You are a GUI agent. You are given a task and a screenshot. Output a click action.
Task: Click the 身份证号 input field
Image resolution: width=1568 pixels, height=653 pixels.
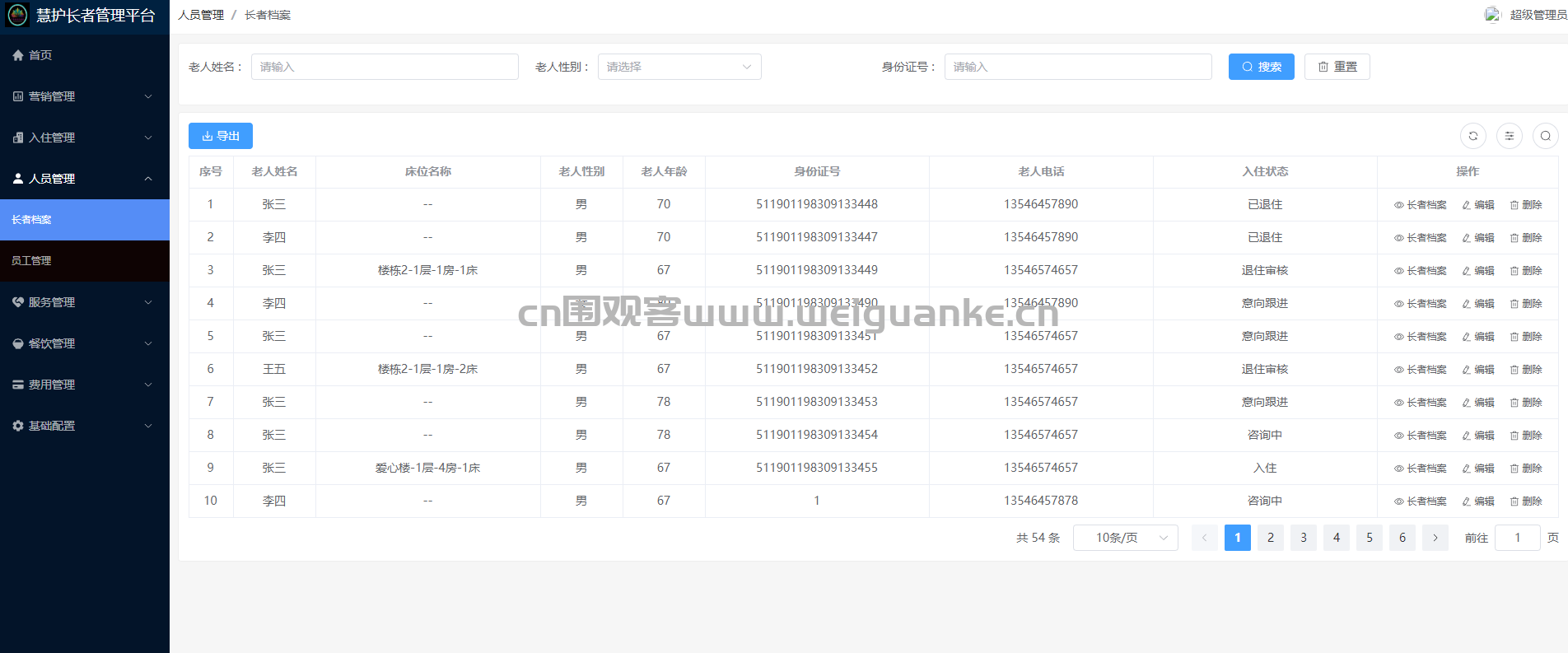pos(1078,67)
